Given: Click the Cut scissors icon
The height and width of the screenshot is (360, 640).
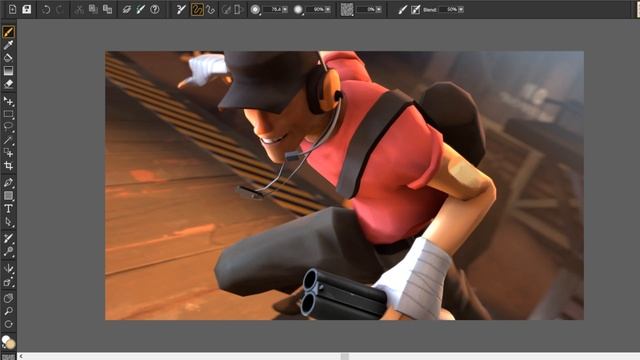Looking at the screenshot, I should (x=79, y=9).
